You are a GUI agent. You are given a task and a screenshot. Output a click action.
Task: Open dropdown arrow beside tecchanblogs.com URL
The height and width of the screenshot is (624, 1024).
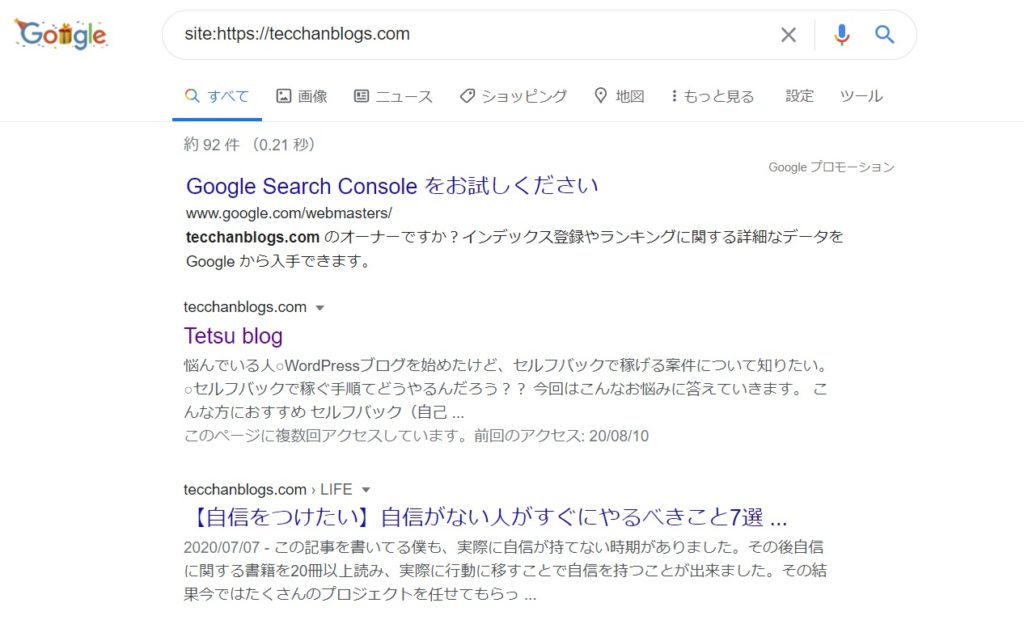(x=320, y=307)
